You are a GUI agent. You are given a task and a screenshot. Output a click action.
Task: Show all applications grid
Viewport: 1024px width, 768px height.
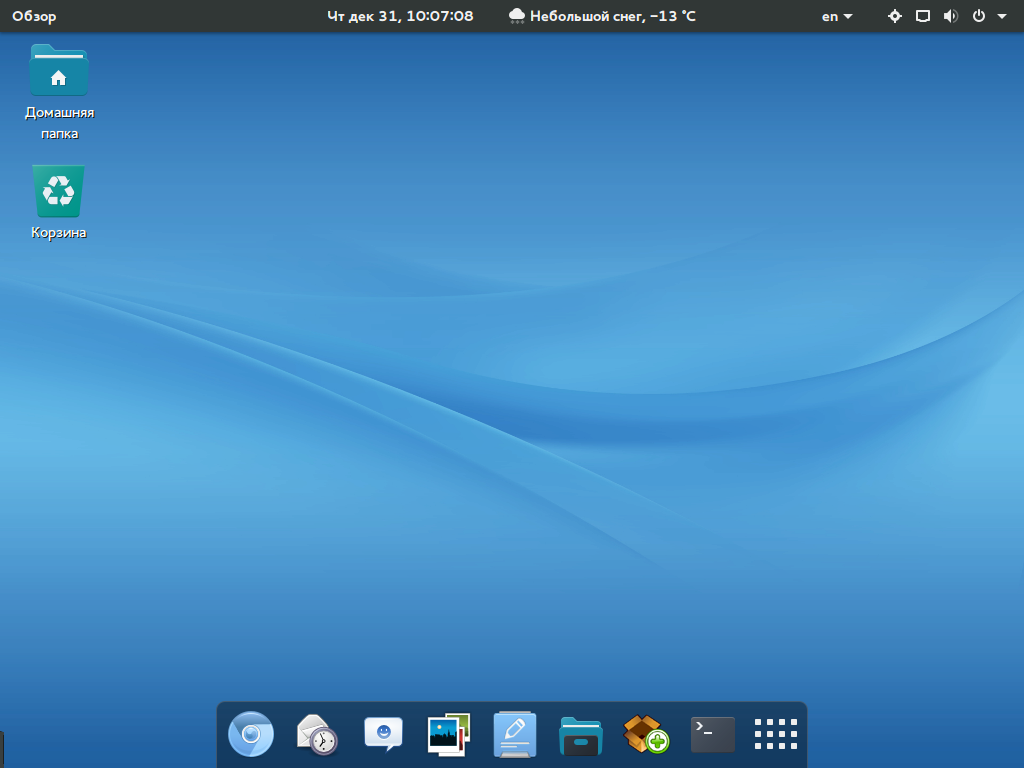pyautogui.click(x=776, y=735)
